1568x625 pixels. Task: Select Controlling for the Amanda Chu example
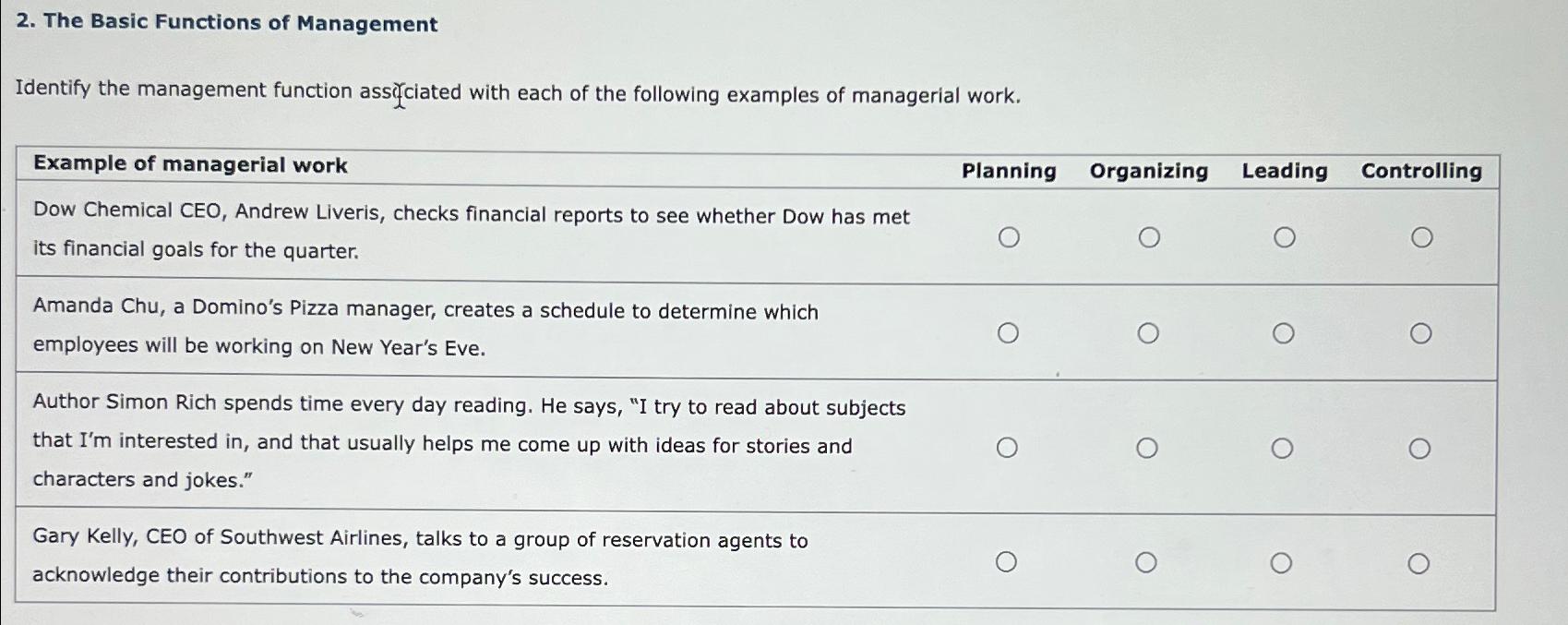1421,331
